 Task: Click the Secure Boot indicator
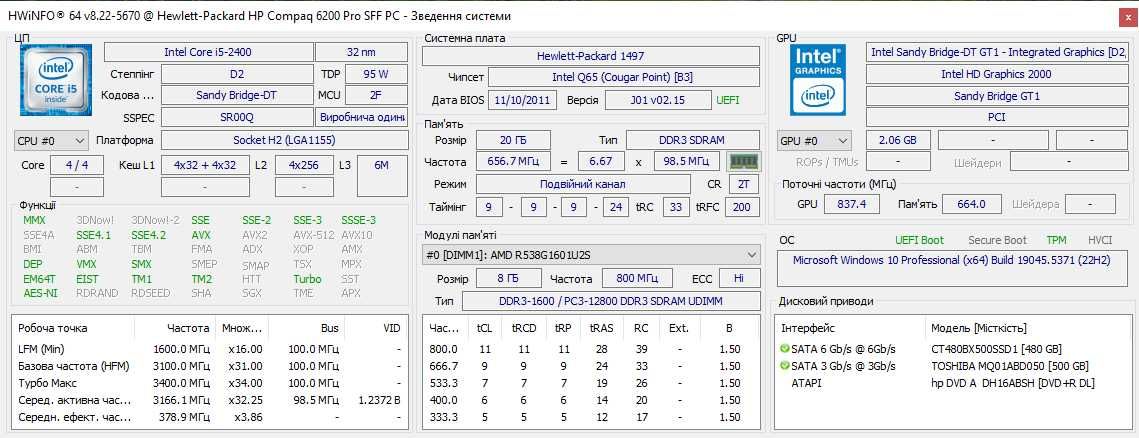[x=997, y=240]
